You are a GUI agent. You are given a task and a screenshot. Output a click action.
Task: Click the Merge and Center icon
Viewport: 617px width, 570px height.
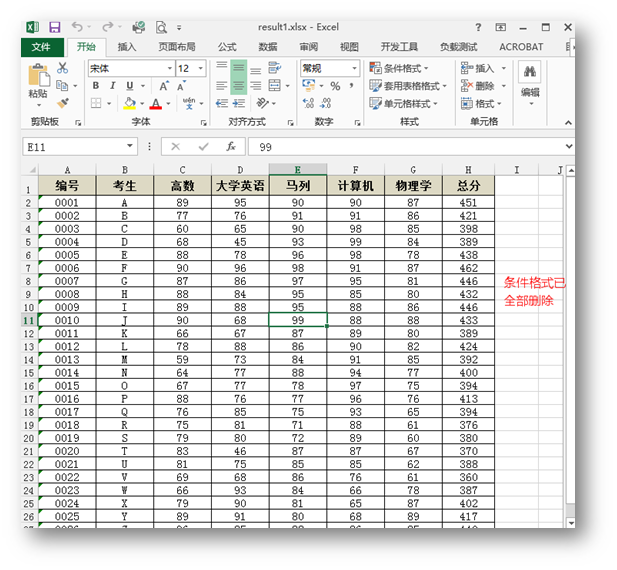tap(274, 85)
